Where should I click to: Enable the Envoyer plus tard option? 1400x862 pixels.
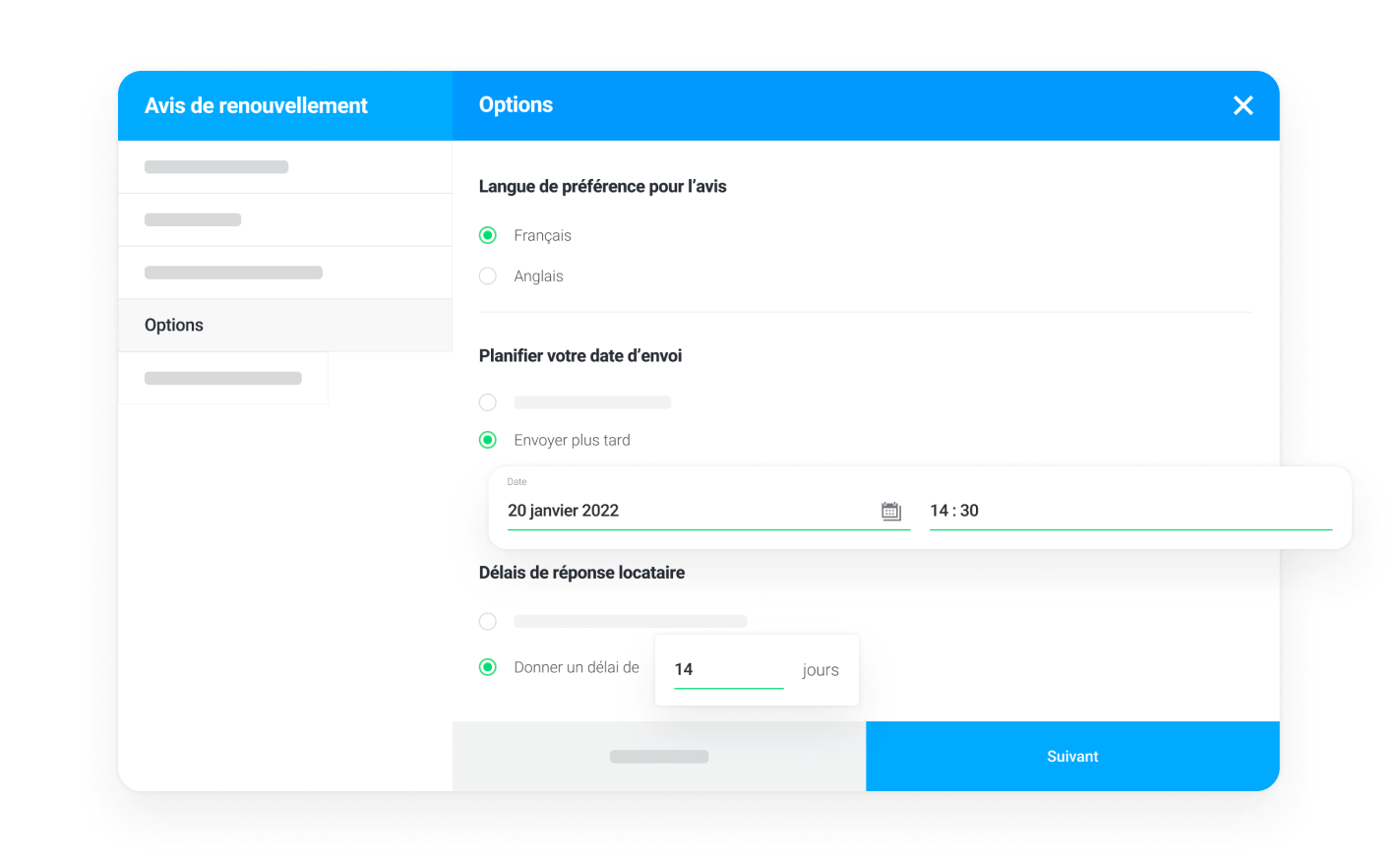tap(488, 440)
